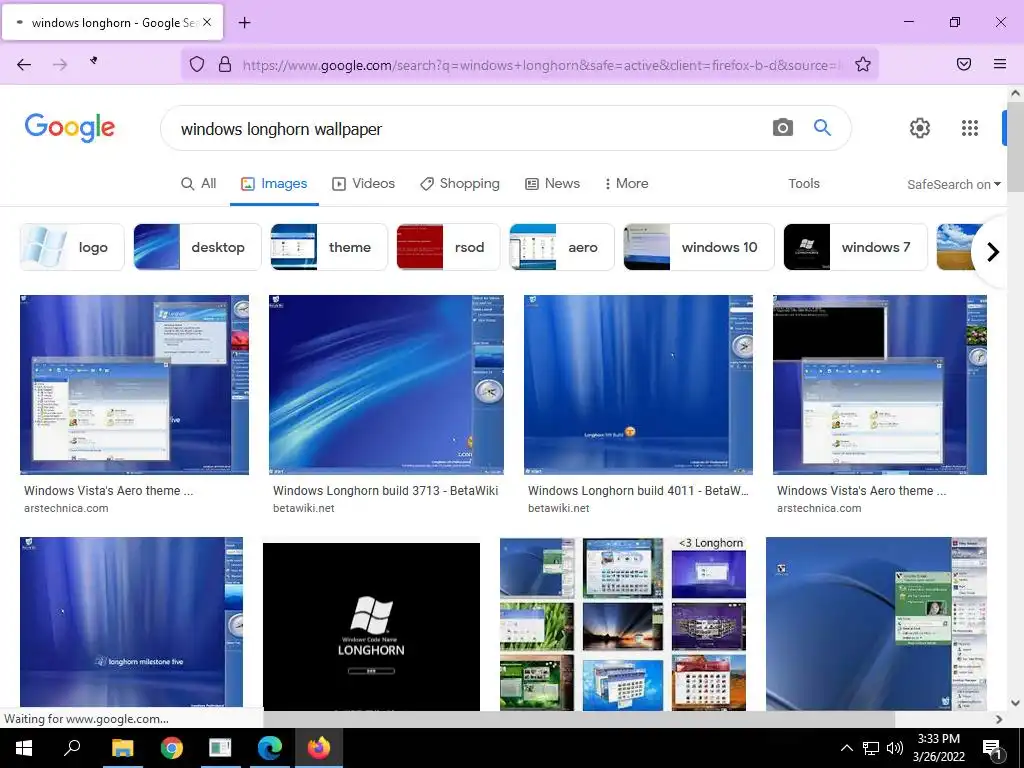Select the Images tab

274,184
